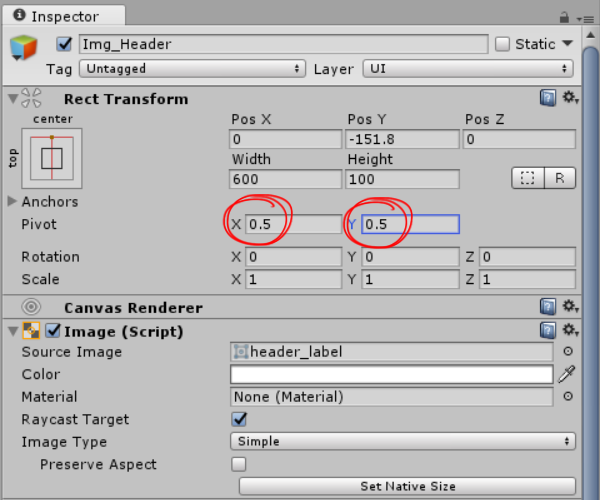Open the Image Type dropdown
The image size is (600, 500).
(x=403, y=441)
